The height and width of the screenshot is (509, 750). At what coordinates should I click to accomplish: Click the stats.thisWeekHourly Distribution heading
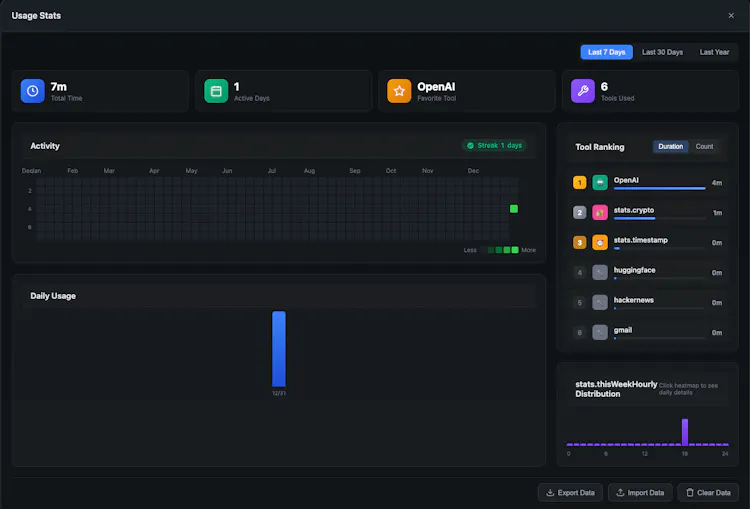[616, 389]
